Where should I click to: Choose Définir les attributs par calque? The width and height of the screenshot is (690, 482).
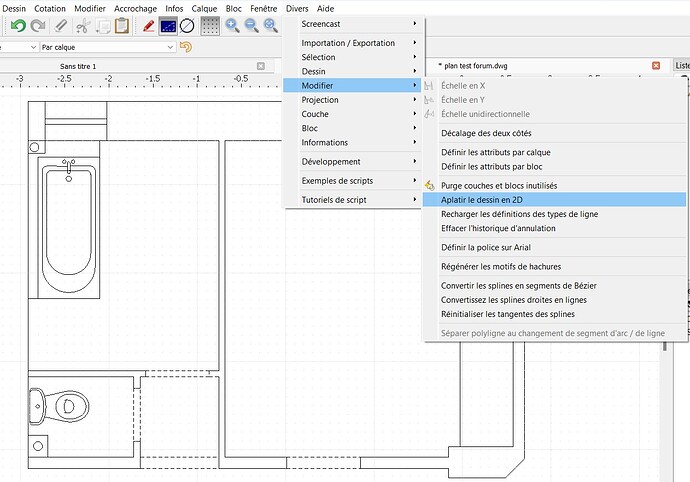pos(554,152)
